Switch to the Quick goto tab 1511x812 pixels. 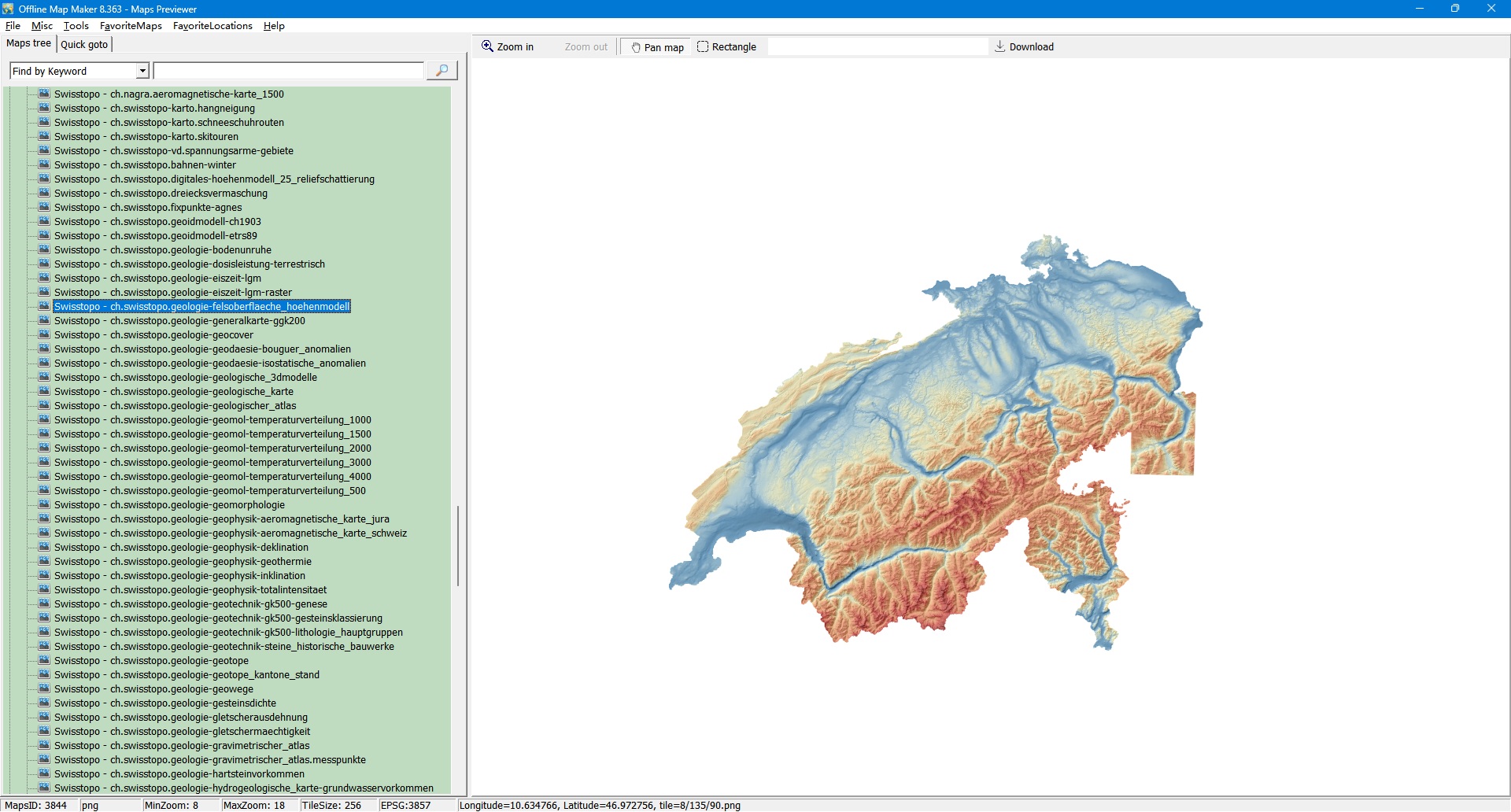84,45
